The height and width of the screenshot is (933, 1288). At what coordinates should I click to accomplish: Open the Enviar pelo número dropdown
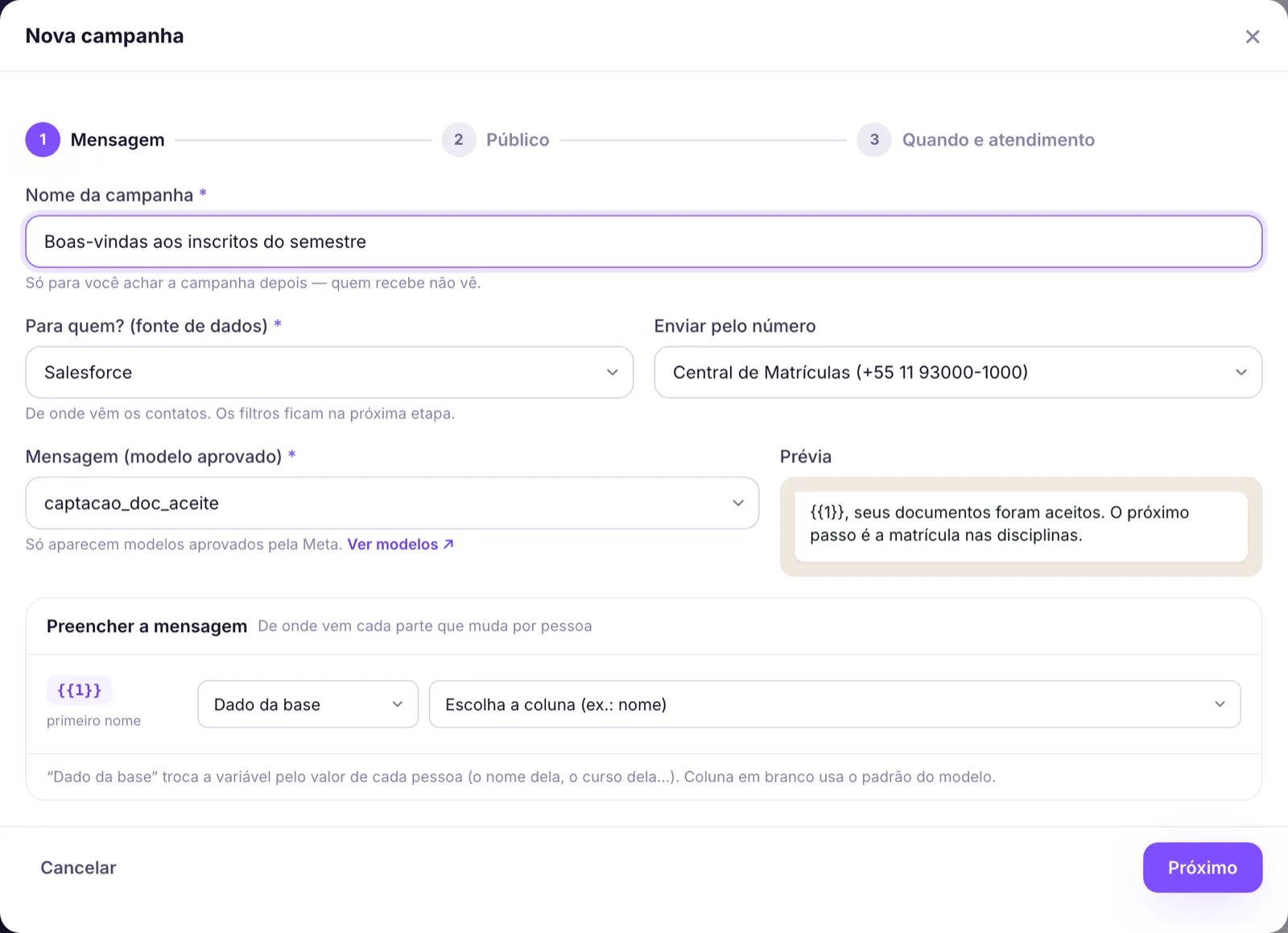[958, 373]
